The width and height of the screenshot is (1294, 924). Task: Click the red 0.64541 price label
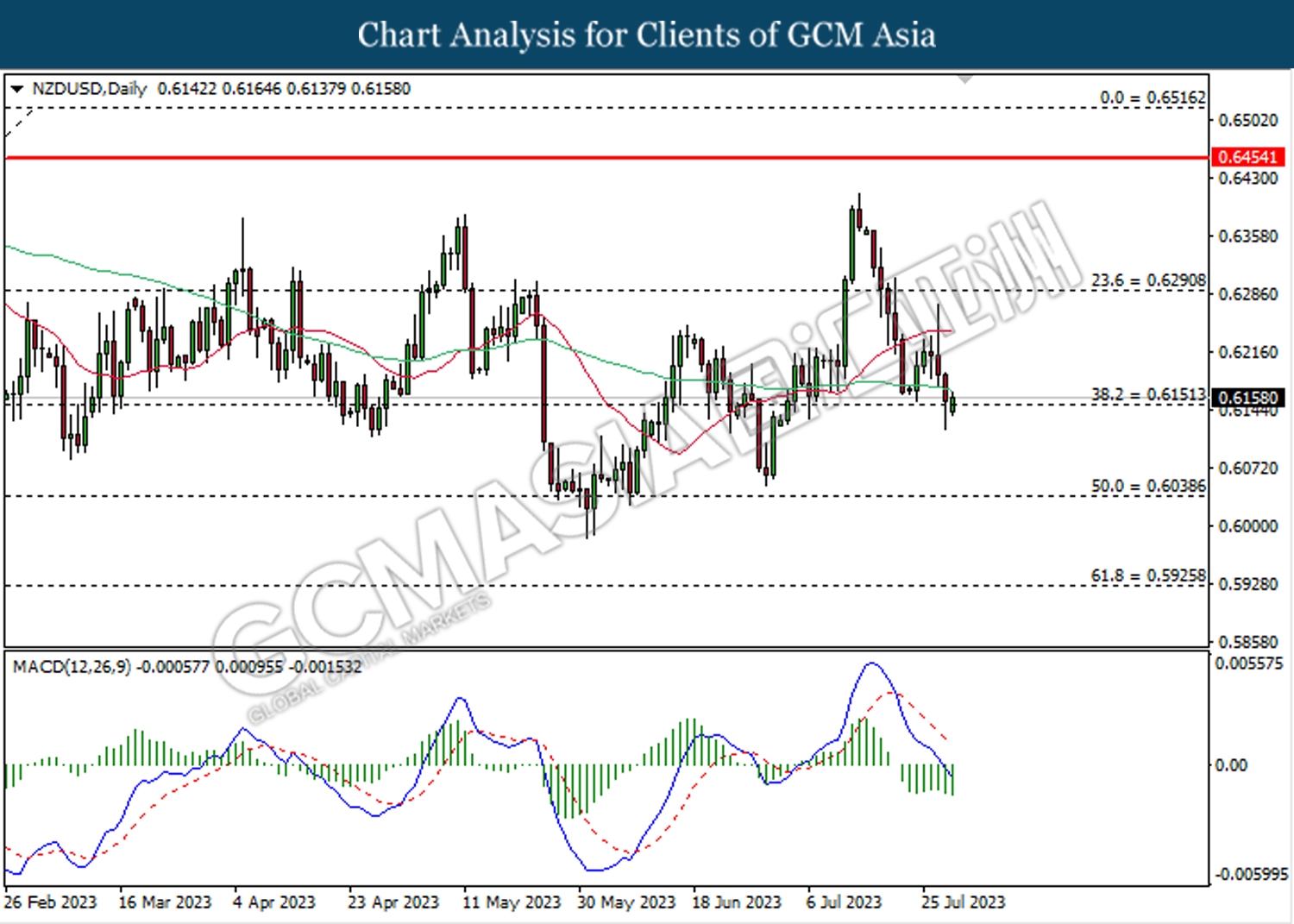pyautogui.click(x=1247, y=157)
